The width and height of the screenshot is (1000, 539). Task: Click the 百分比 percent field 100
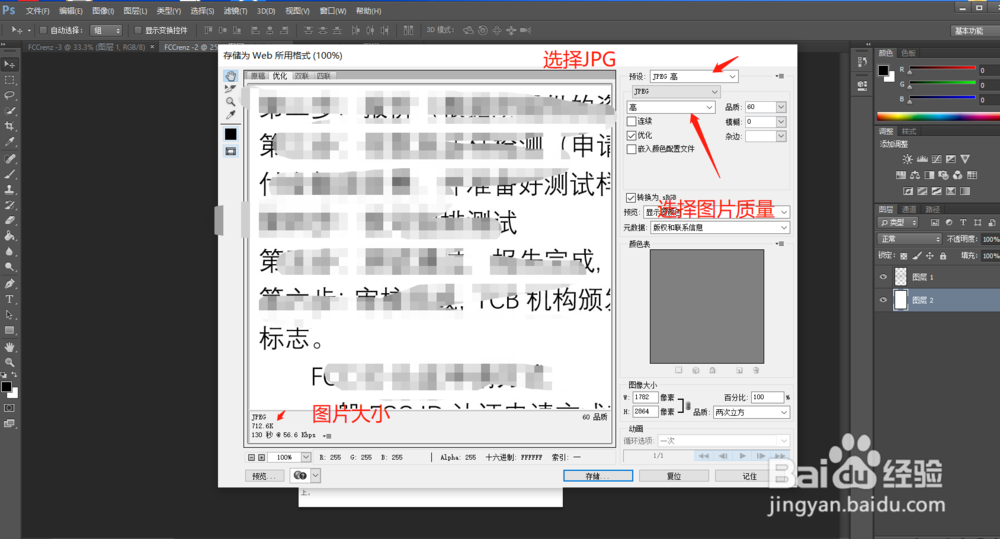767,397
